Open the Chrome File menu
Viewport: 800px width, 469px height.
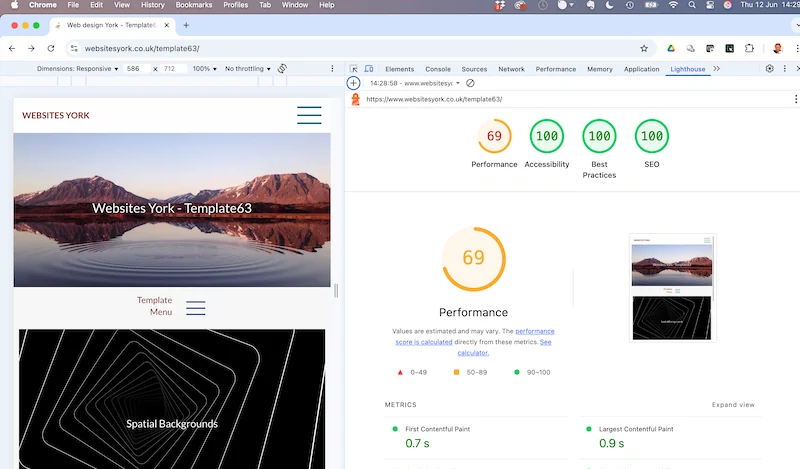(x=73, y=5)
